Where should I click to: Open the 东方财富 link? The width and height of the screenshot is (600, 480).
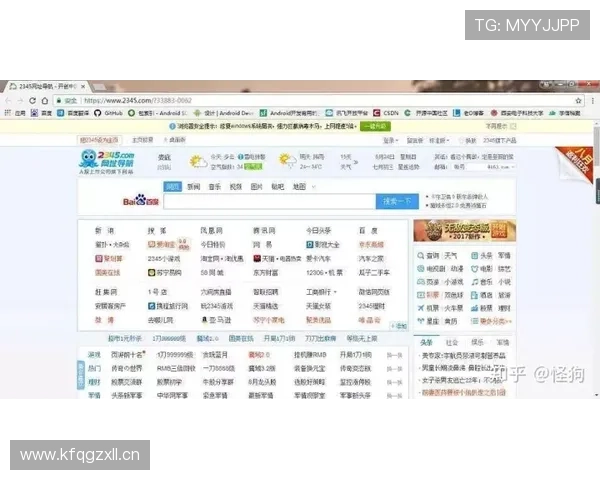266,273
